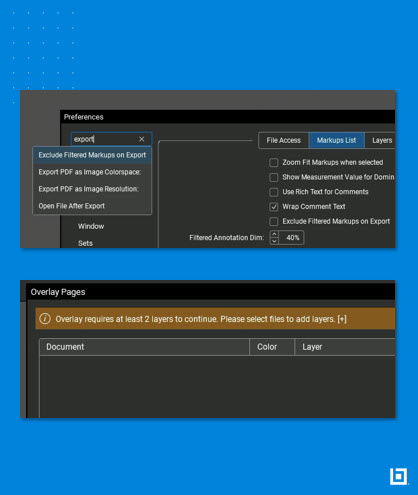Image resolution: width=418 pixels, height=495 pixels.
Task: Open the Window preferences category
Action: pos(91,226)
